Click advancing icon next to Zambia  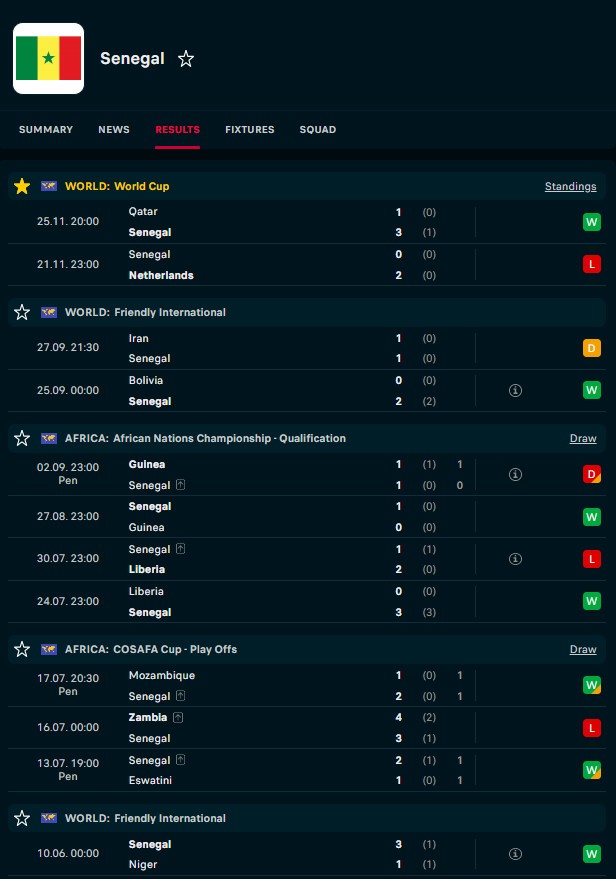(x=178, y=717)
